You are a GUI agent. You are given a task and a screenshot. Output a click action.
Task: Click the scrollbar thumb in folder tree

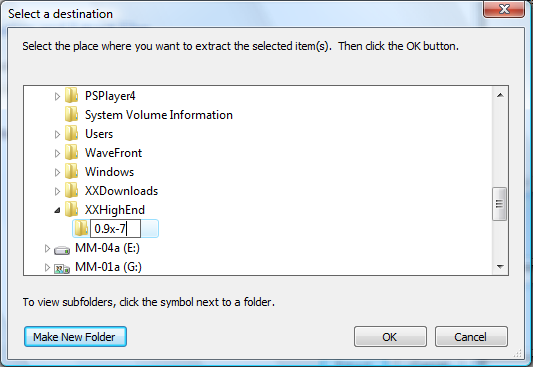(499, 204)
